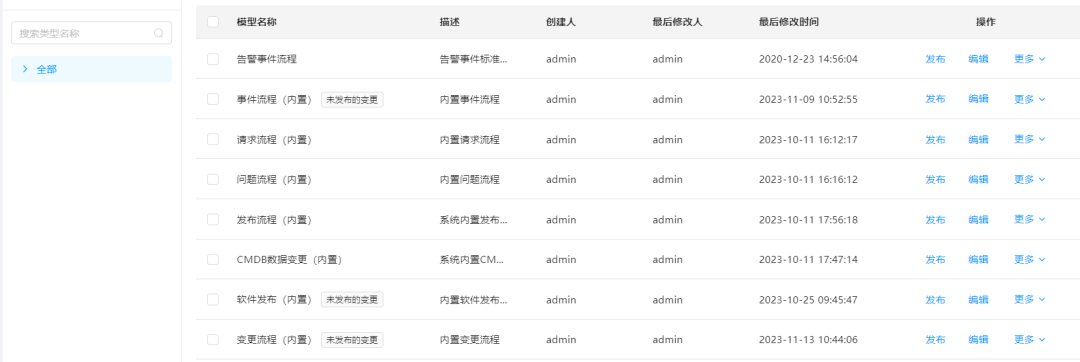Open 更多 dropdown for 发布流程 (内置)
Image resolution: width=1080 pixels, height=362 pixels.
point(1030,220)
